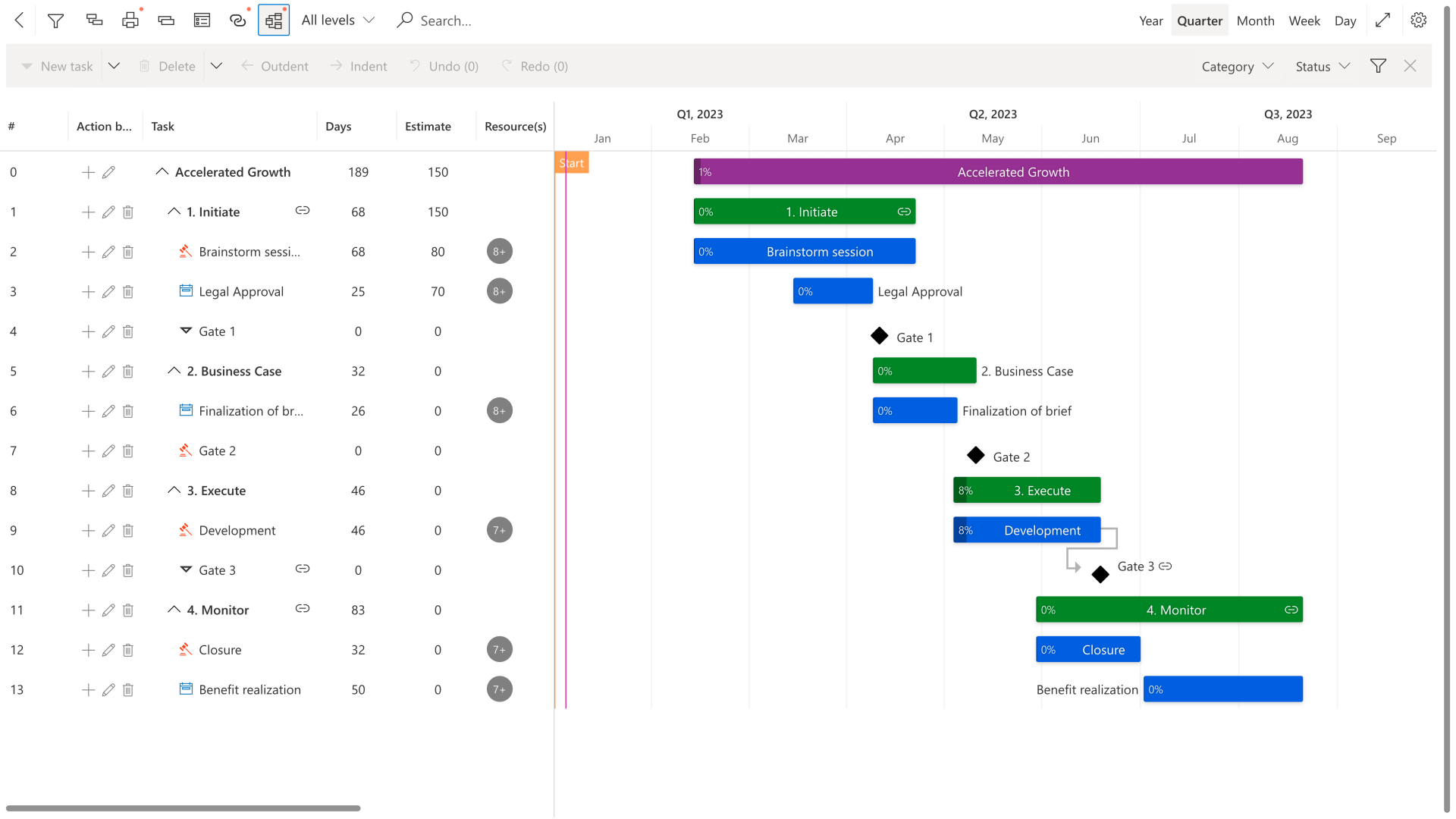Viewport: 1456px width, 819px height.
Task: Click the Brainstorm session resources badge 8+
Action: tap(500, 252)
